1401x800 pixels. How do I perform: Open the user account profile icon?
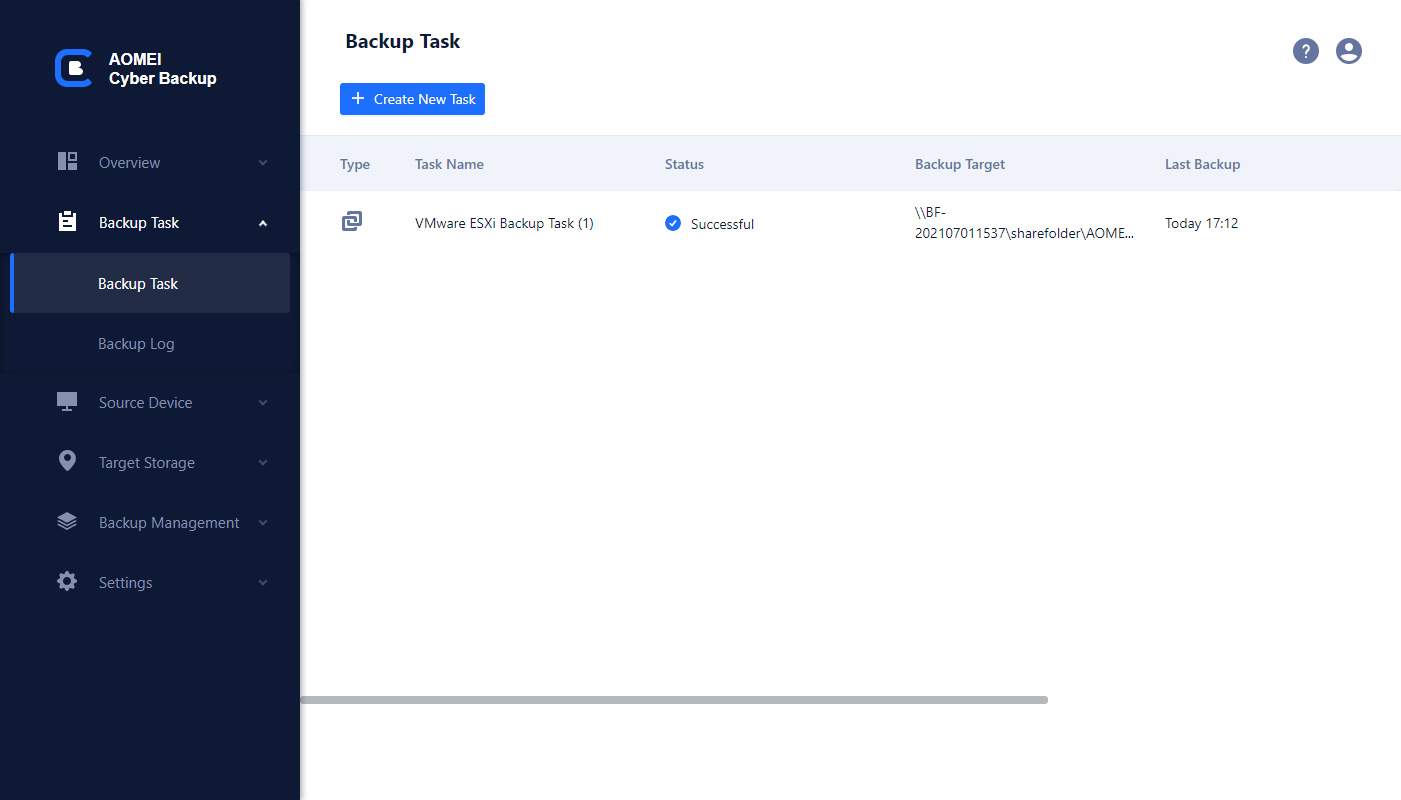(x=1349, y=51)
